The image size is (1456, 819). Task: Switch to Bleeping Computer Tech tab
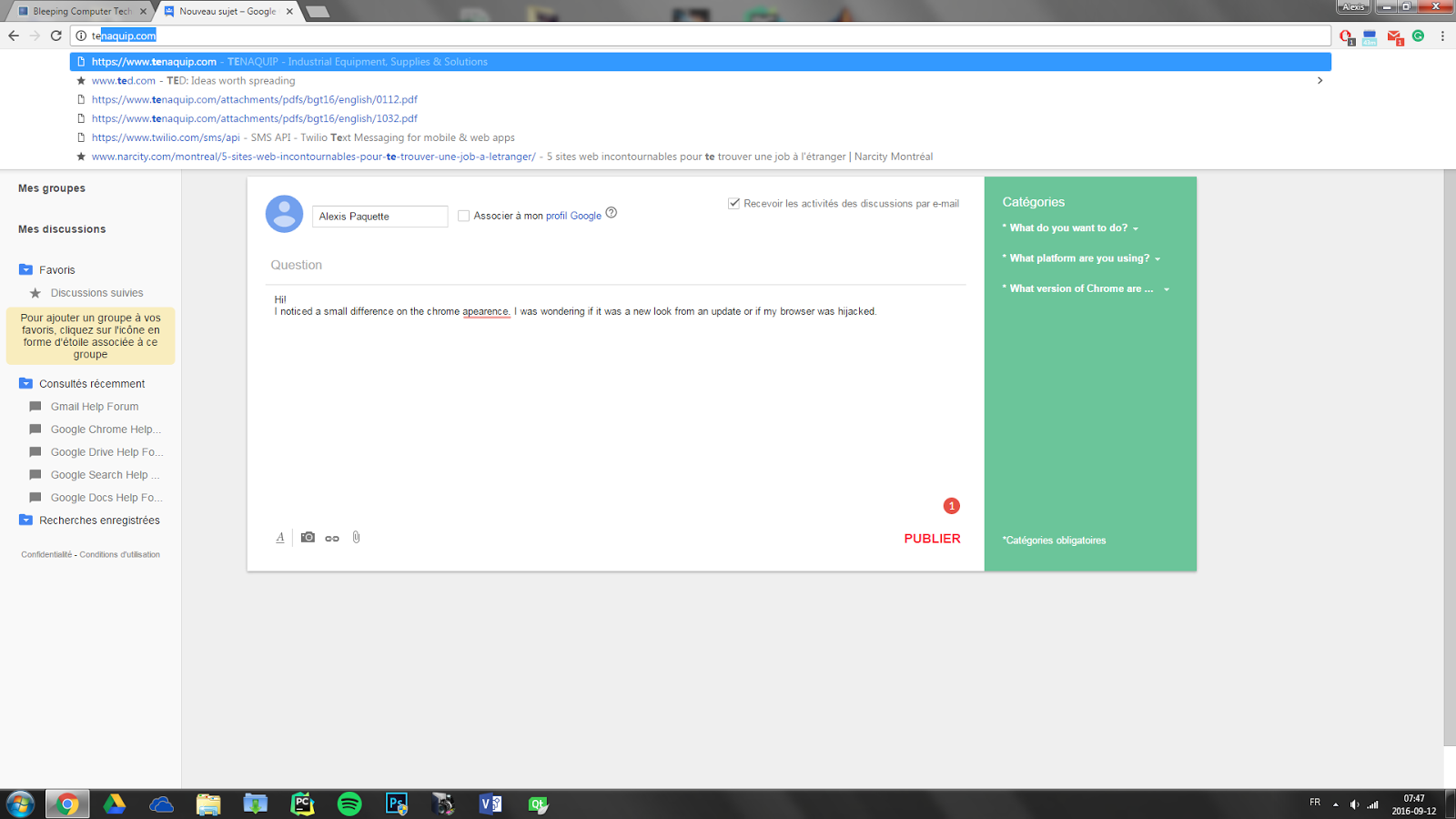[82, 11]
